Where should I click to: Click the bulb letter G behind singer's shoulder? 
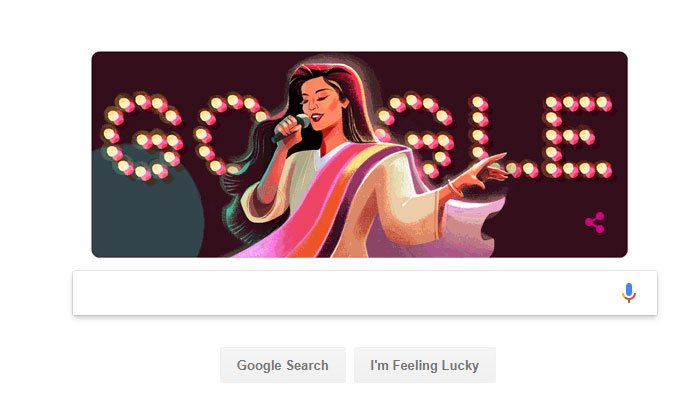415,136
